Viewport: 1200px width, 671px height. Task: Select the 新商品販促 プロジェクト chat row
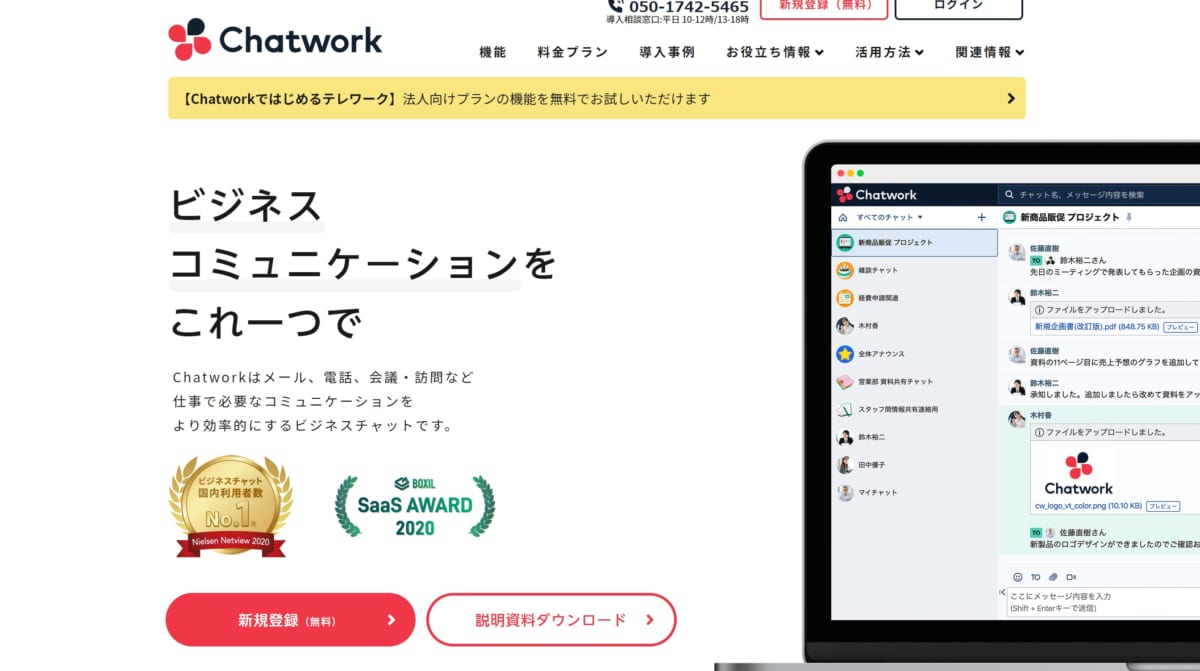click(x=915, y=243)
